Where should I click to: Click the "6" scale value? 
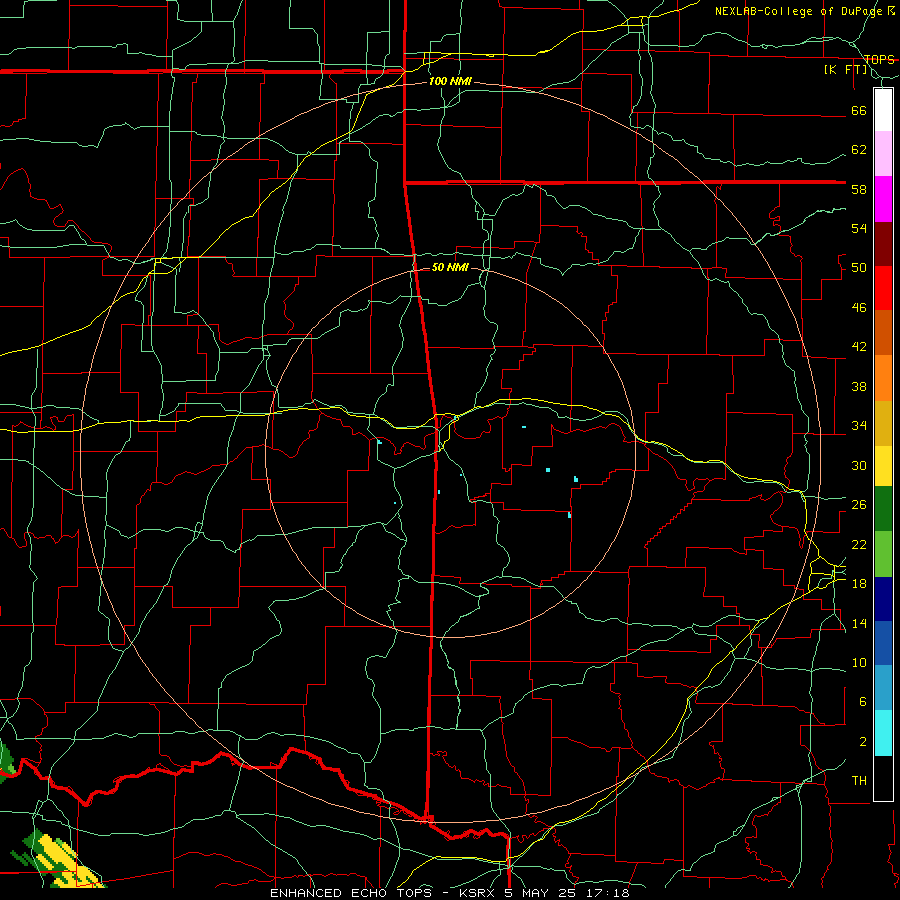pyautogui.click(x=863, y=702)
